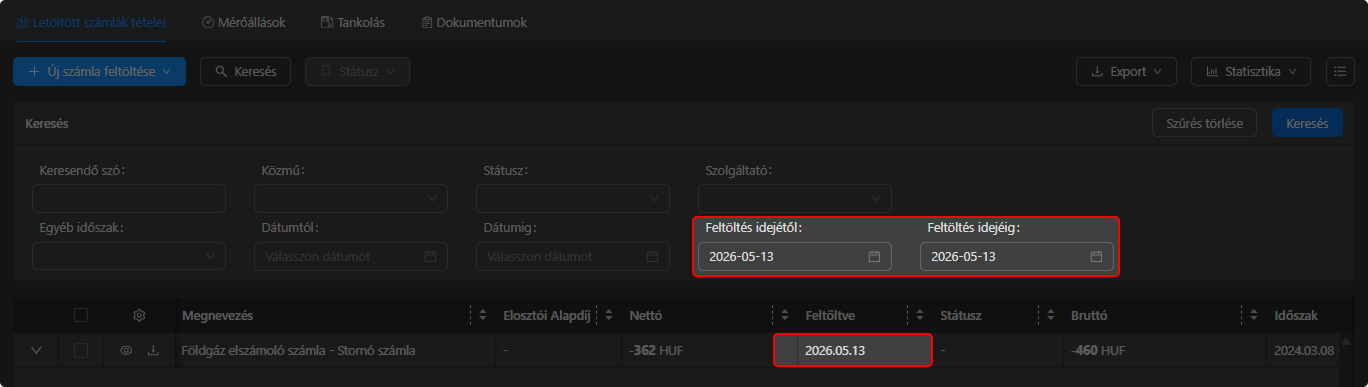The image size is (1368, 387).
Task: Focus the Keresendő szó input field
Action: click(x=129, y=199)
